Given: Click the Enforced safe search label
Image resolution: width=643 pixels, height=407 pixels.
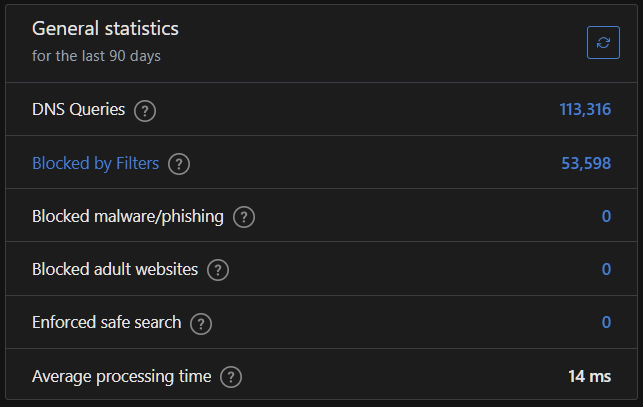Looking at the screenshot, I should pos(106,322).
